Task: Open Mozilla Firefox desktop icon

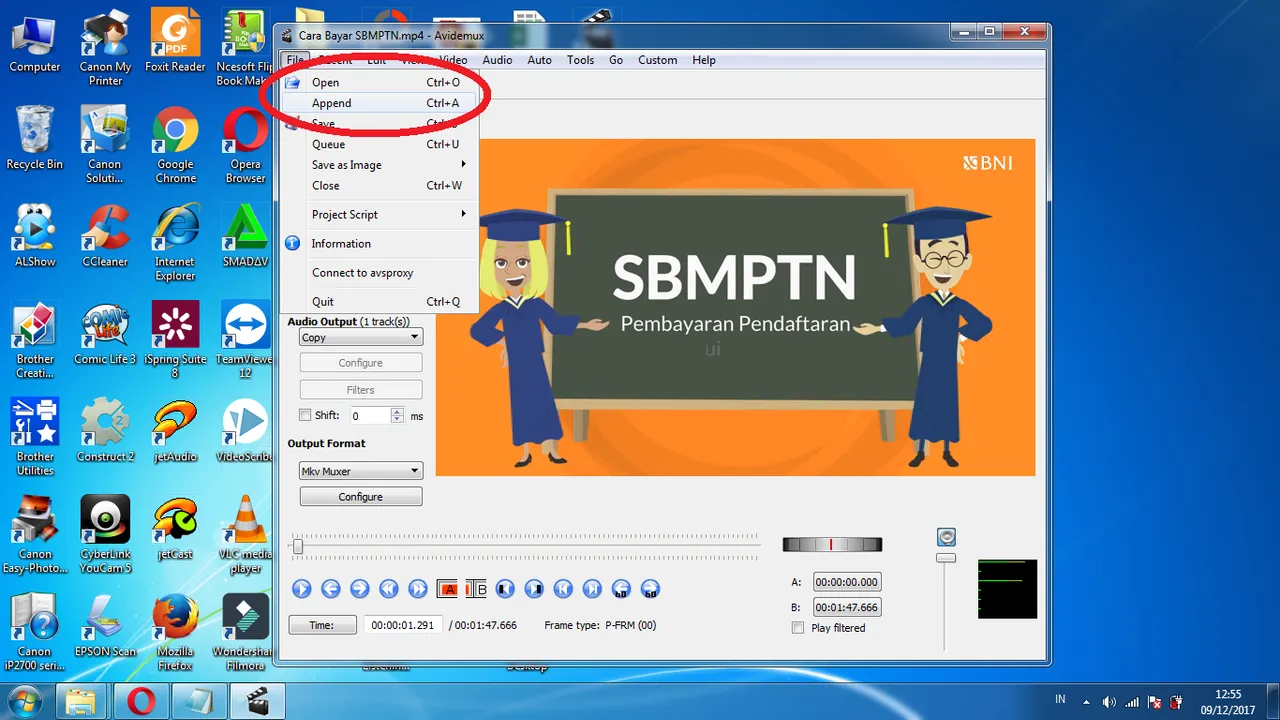Action: pyautogui.click(x=175, y=633)
